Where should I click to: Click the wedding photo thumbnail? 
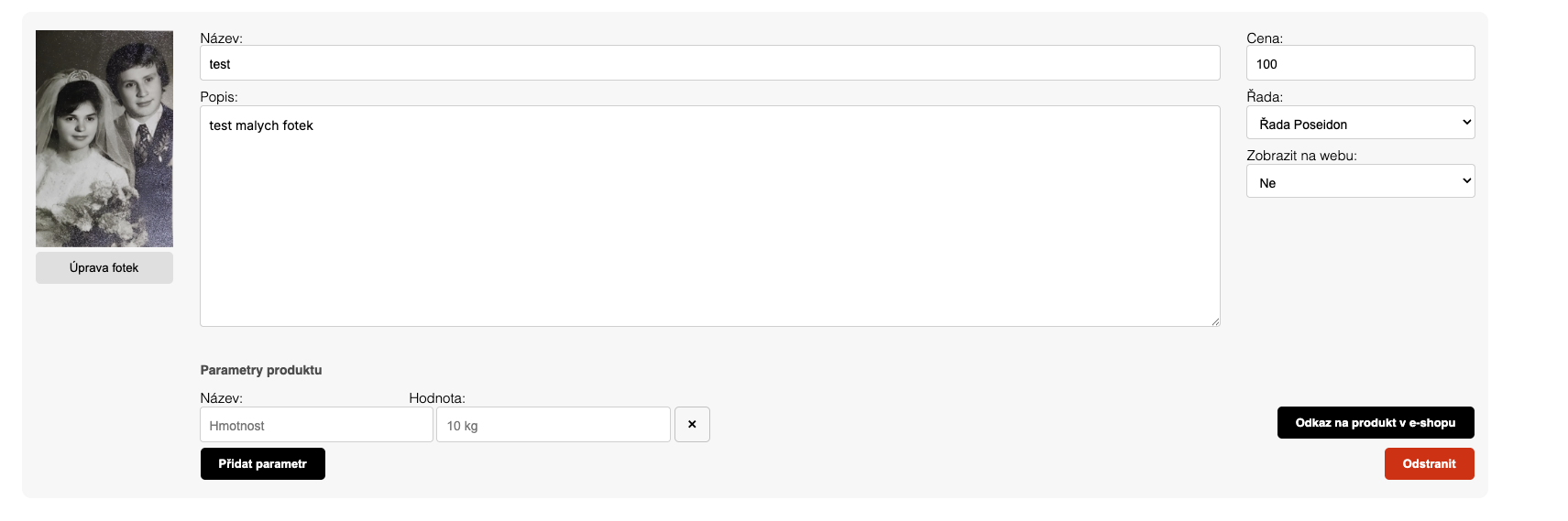(x=104, y=138)
